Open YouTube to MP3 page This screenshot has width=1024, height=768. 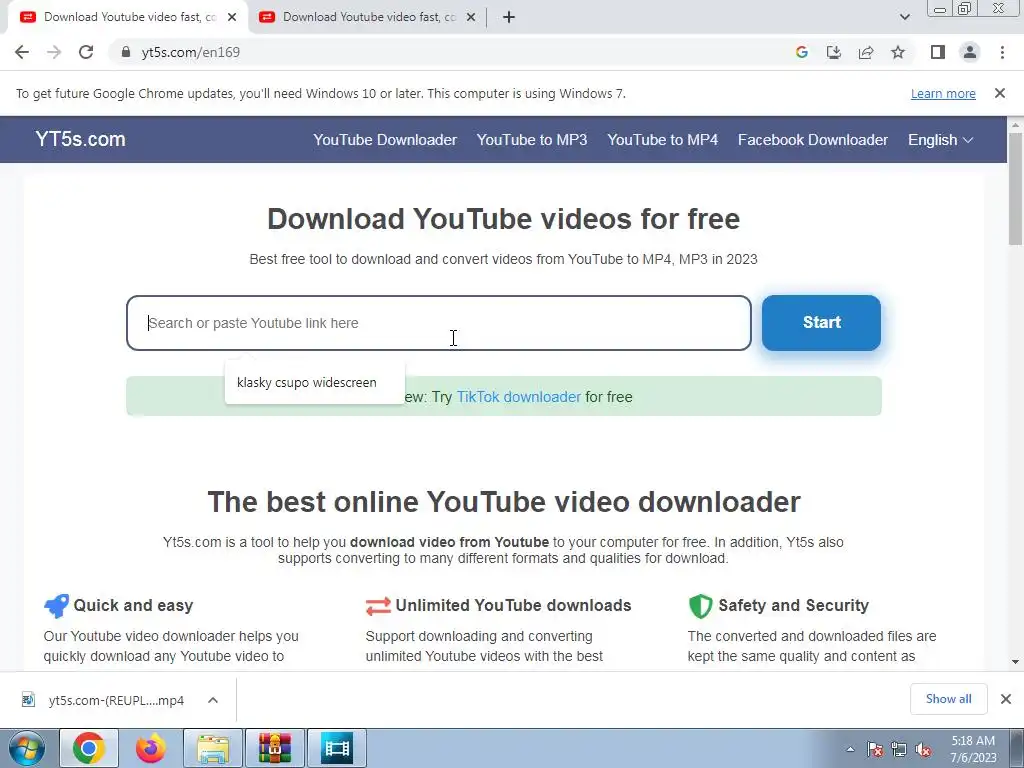point(532,140)
